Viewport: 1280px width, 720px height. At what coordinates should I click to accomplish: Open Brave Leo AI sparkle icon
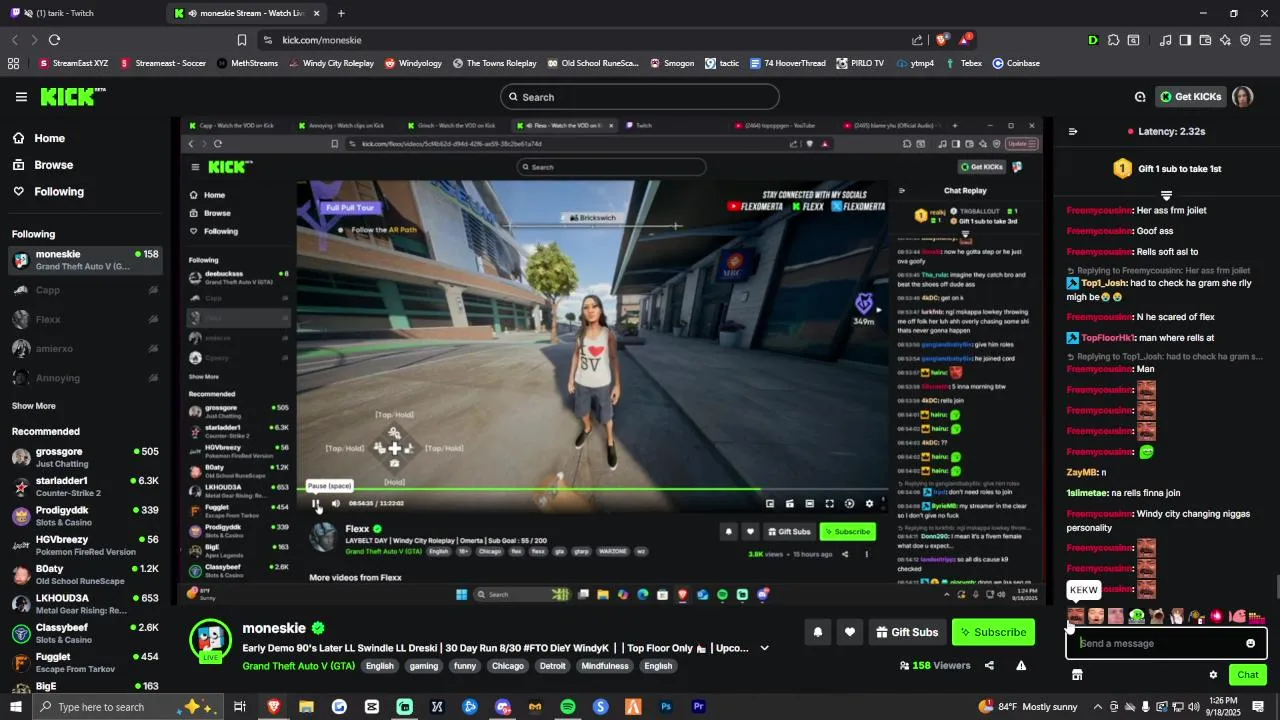click(x=1225, y=40)
